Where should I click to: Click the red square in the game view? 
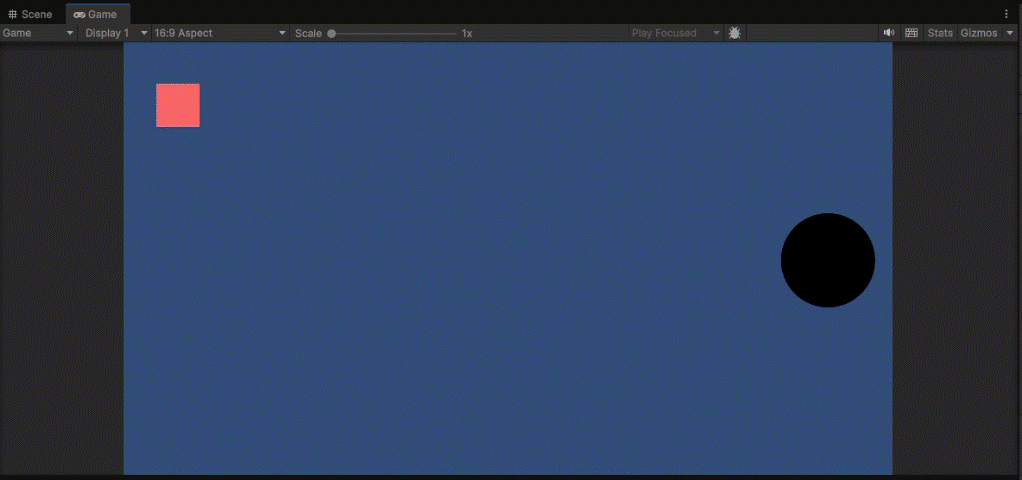click(x=178, y=105)
